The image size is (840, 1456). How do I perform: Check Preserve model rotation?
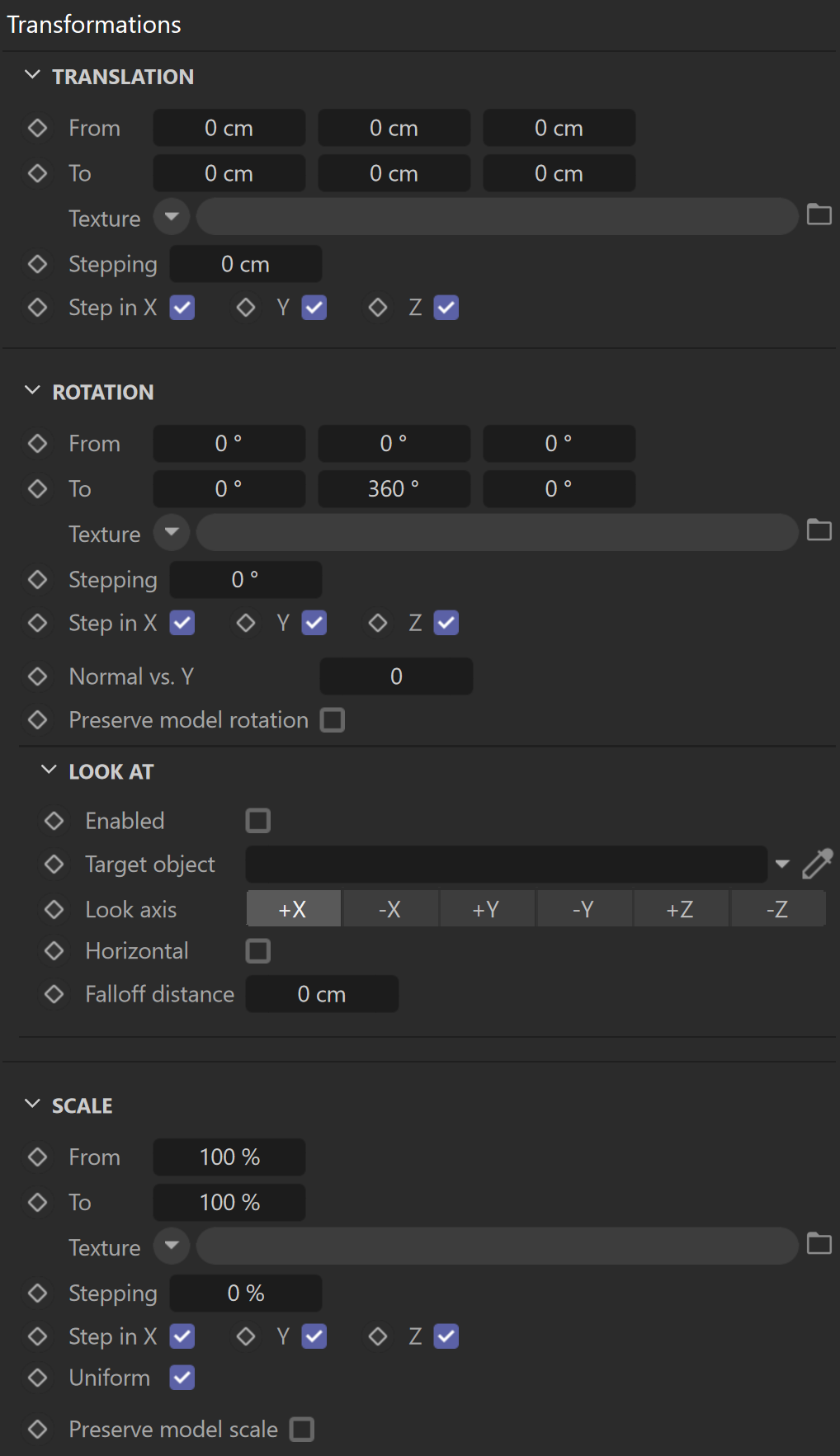coord(333,720)
